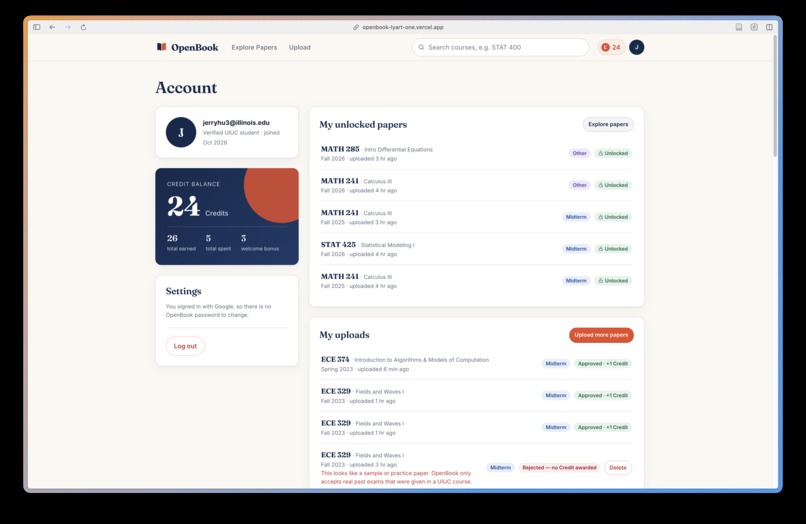Click the Account page heading
The height and width of the screenshot is (524, 806).
(x=186, y=87)
